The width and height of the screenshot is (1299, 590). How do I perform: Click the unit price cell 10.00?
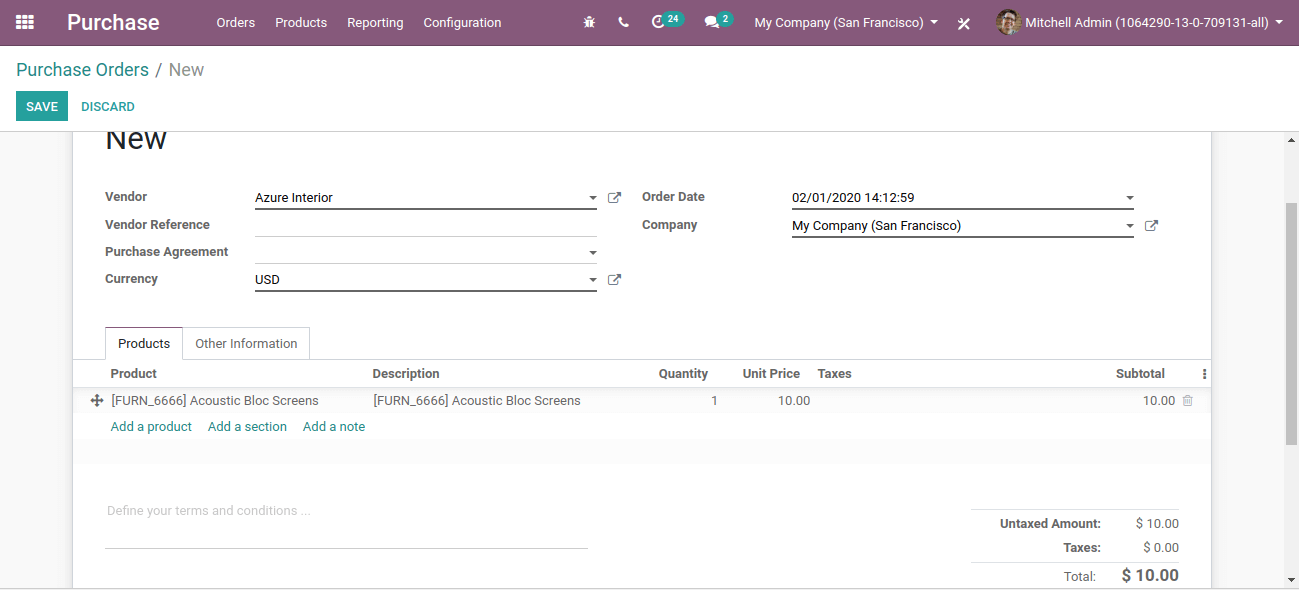point(794,401)
